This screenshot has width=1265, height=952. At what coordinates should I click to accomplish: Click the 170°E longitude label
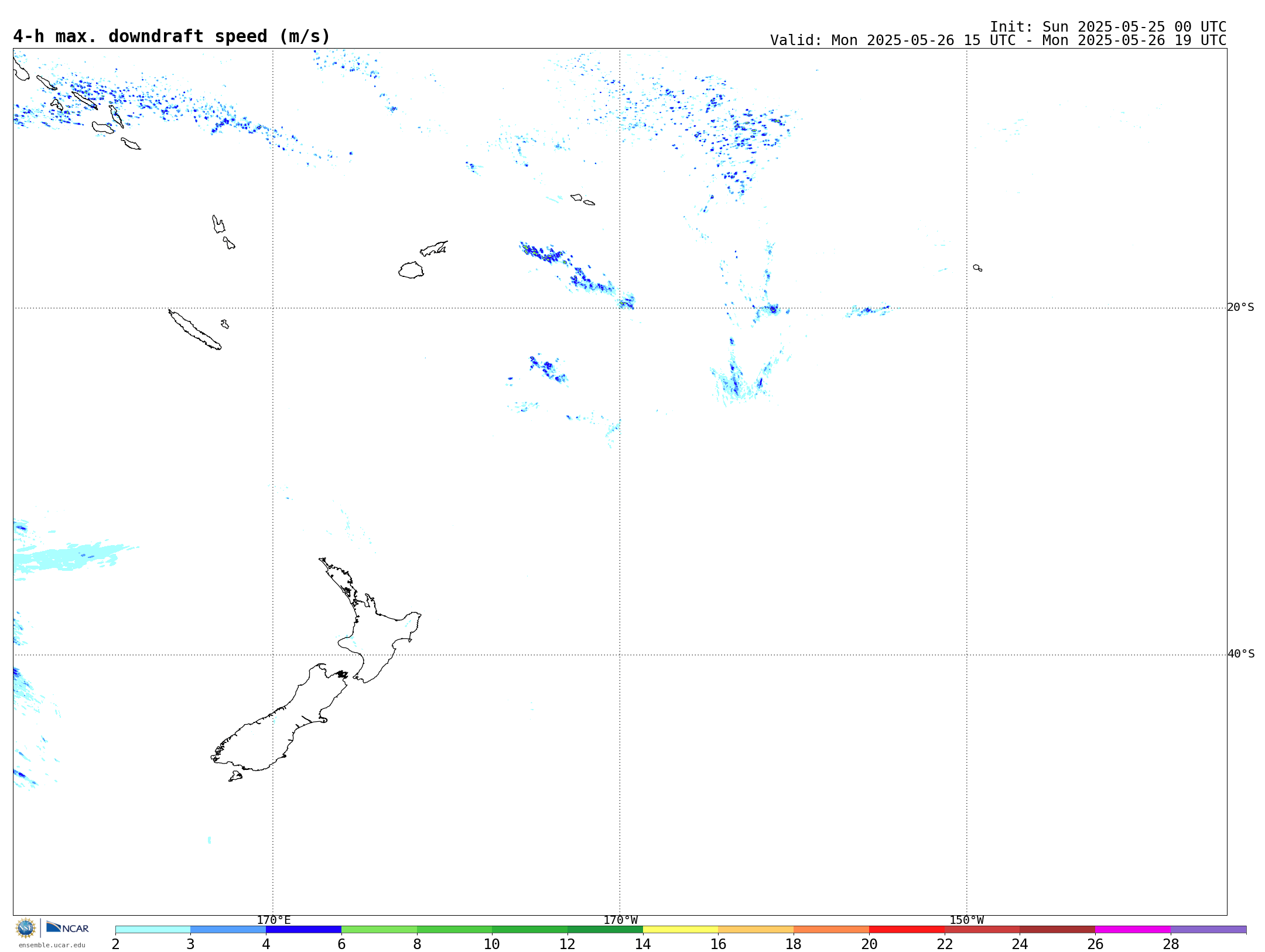(273, 920)
